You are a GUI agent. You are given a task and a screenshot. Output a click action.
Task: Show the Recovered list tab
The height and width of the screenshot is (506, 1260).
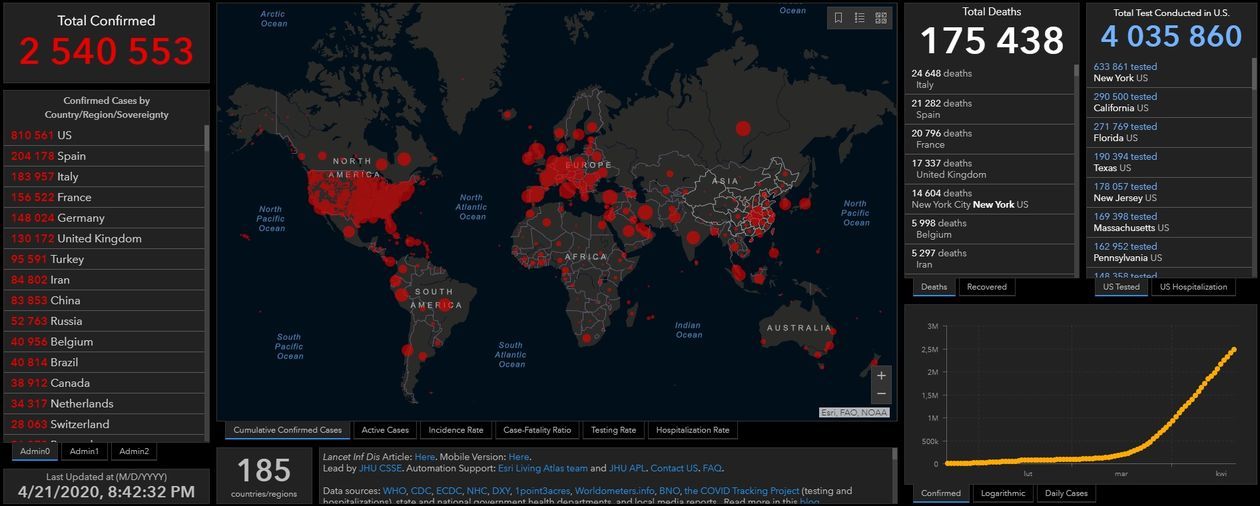point(986,287)
